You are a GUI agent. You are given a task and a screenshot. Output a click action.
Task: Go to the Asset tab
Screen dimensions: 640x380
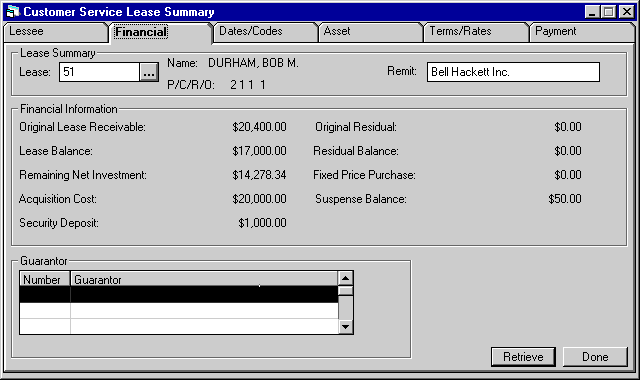pos(371,32)
